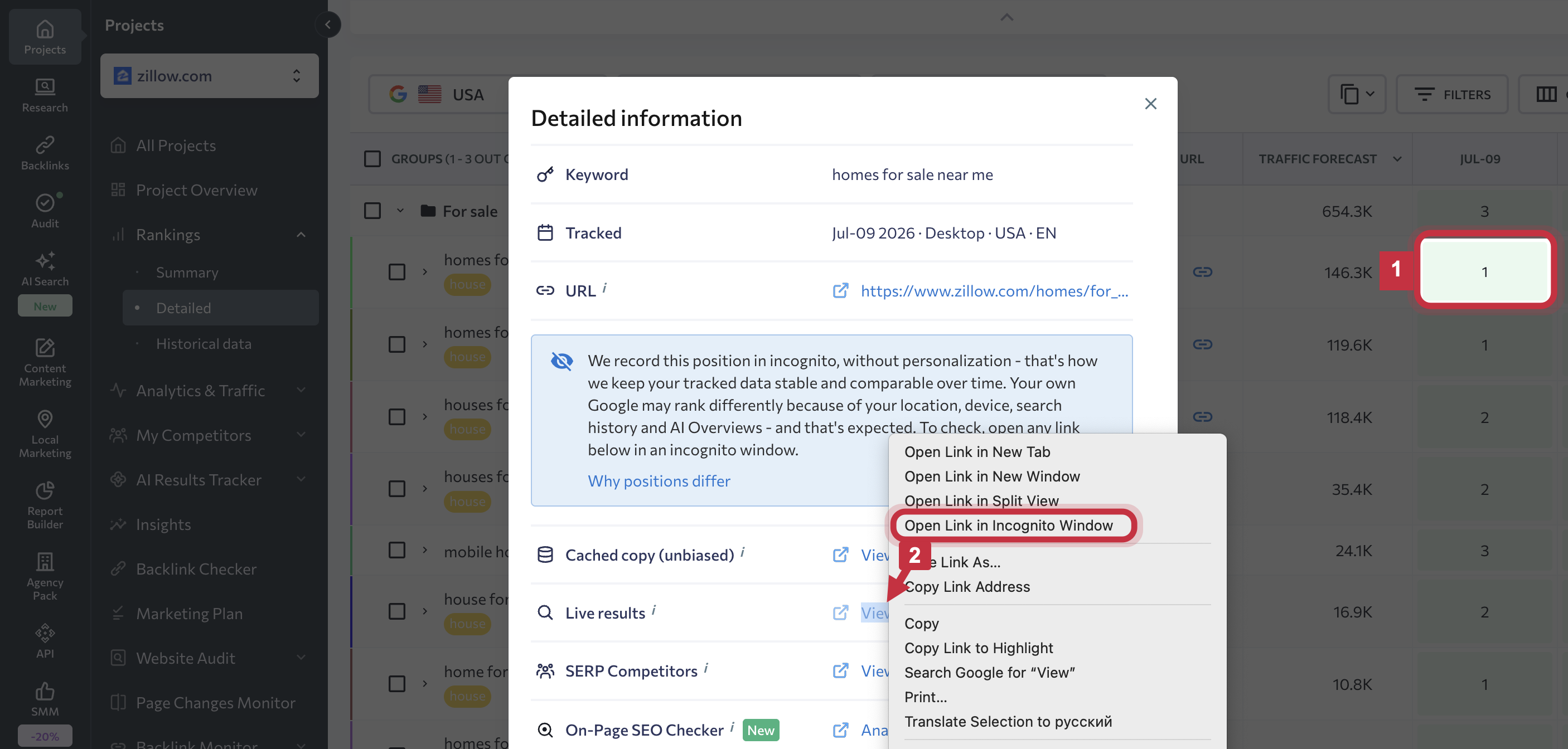Collapse the Projects panel with the arrow
1568x749 pixels.
[328, 25]
